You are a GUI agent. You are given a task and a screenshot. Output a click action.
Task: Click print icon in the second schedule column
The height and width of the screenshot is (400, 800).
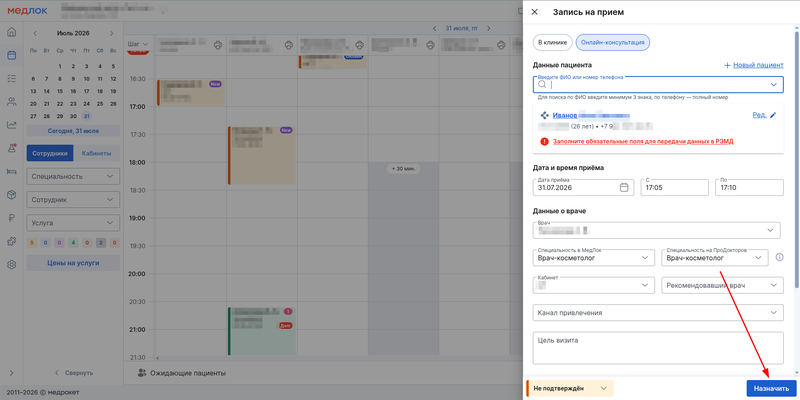pos(289,45)
